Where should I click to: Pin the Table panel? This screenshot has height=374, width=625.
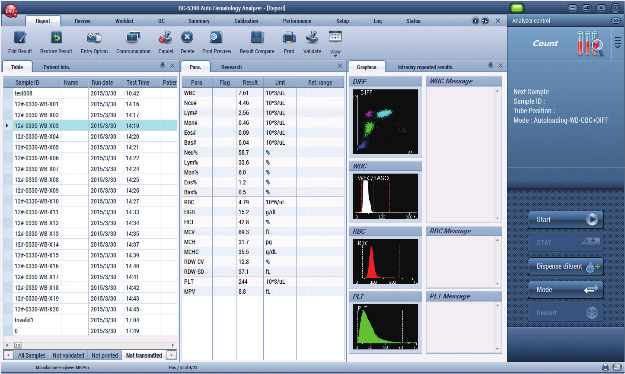162,66
